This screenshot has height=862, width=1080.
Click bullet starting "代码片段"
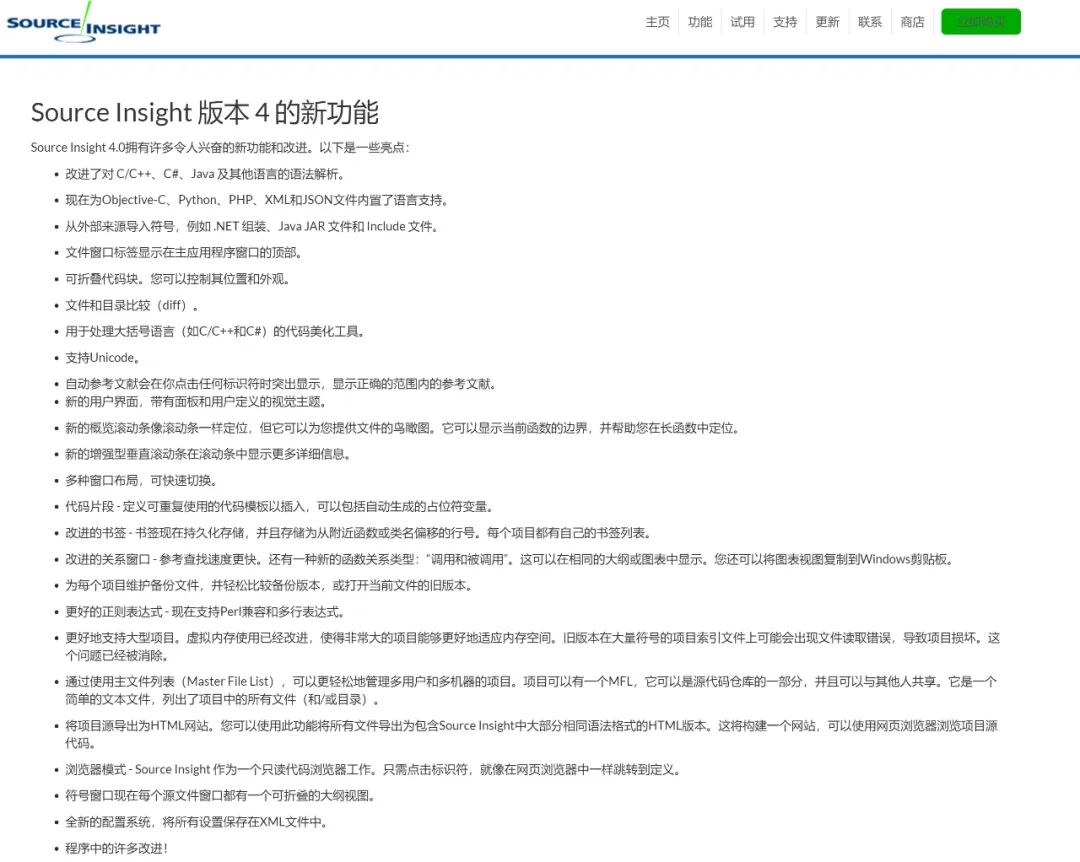pyautogui.click(x=280, y=506)
